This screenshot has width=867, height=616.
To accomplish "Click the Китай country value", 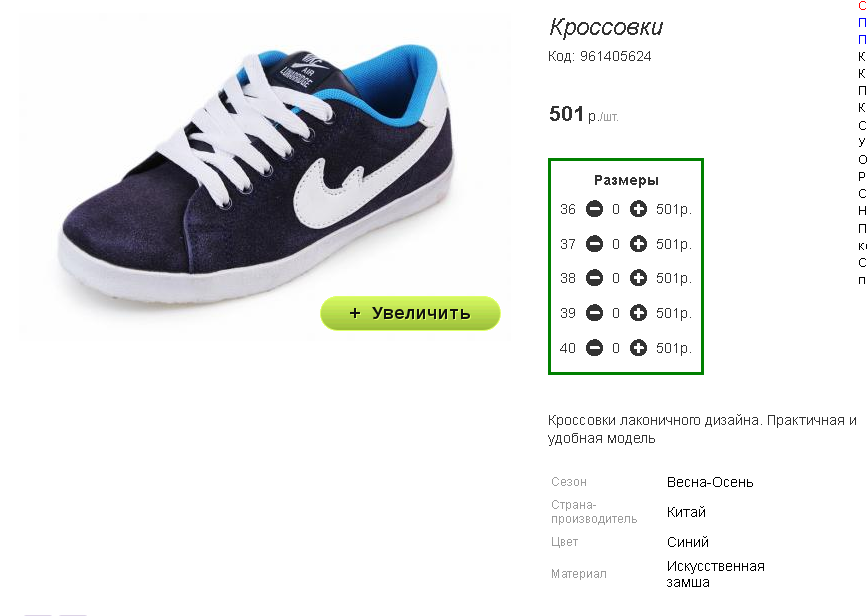I will pyautogui.click(x=686, y=512).
